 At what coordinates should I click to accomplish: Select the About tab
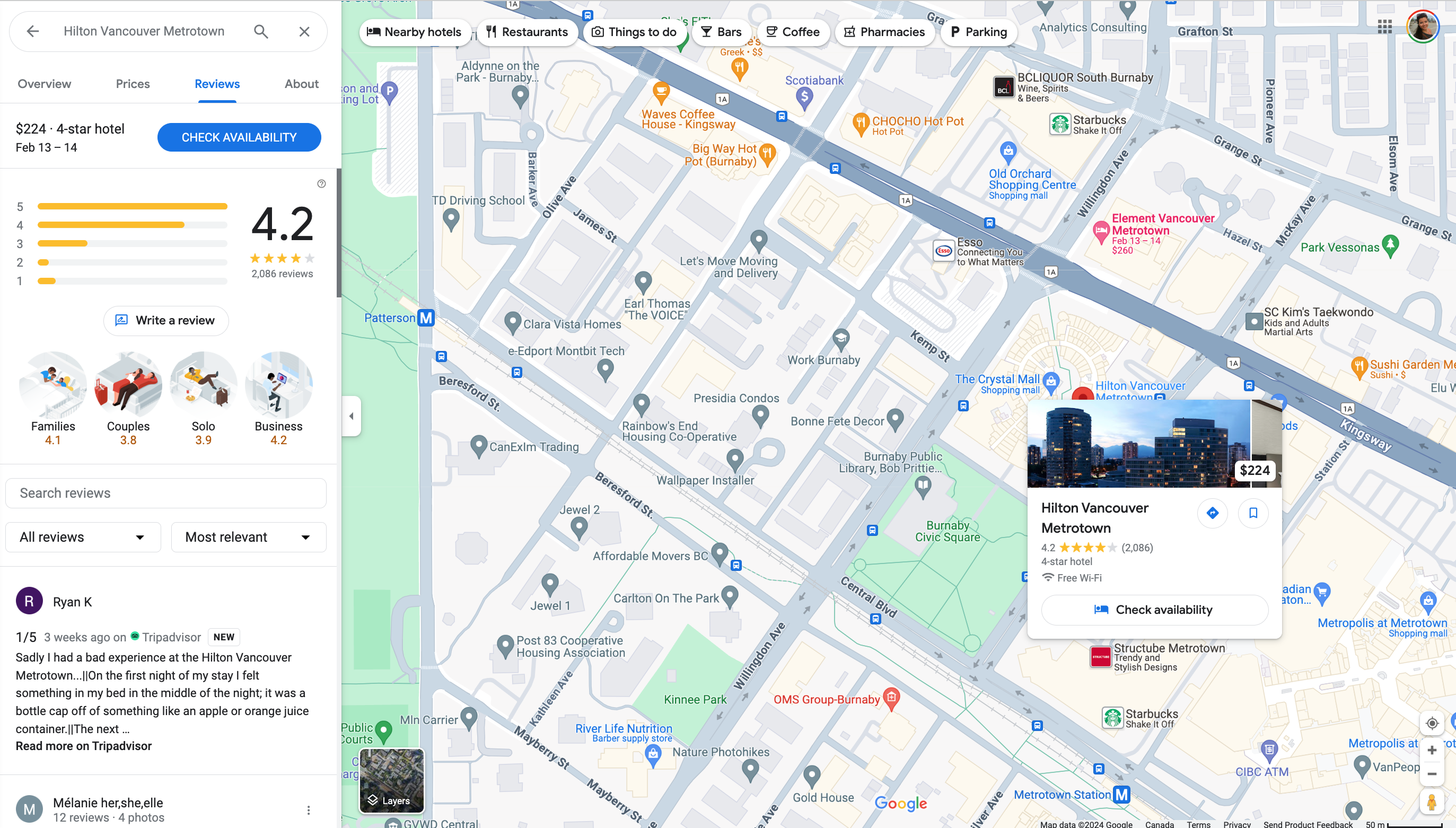coord(301,83)
